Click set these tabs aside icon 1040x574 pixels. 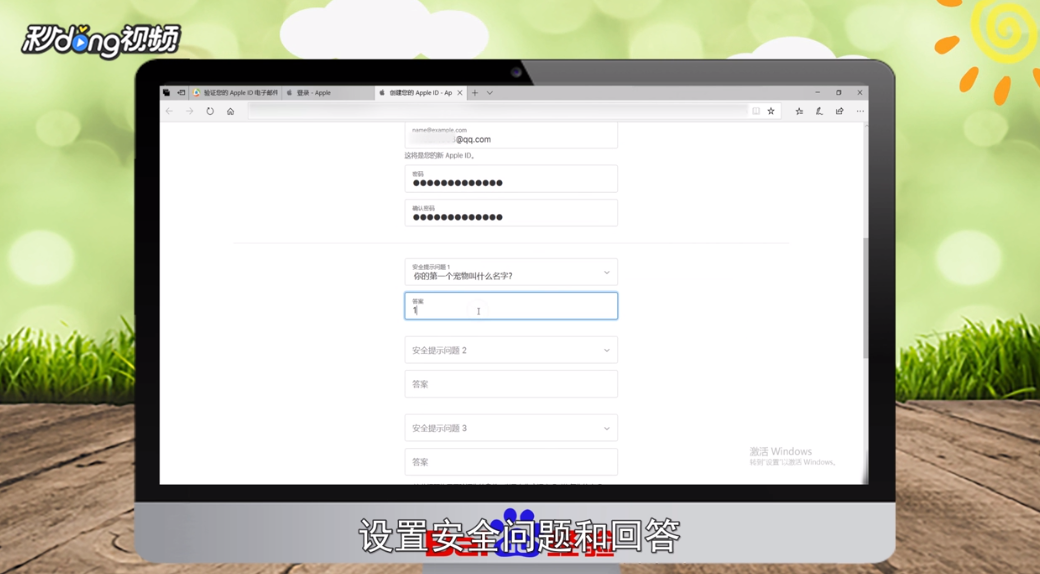point(181,93)
